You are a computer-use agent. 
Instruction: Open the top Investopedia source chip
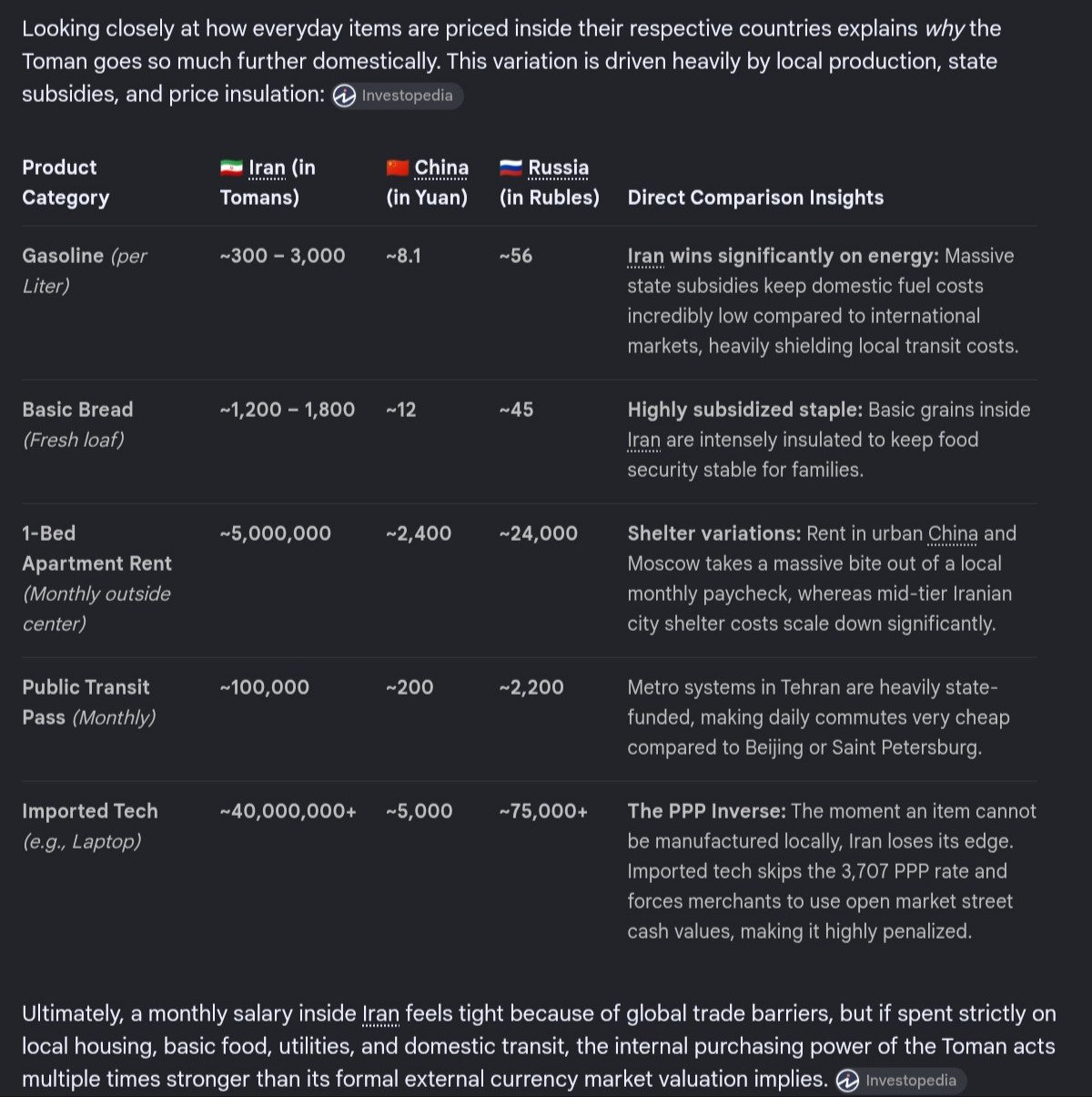396,96
